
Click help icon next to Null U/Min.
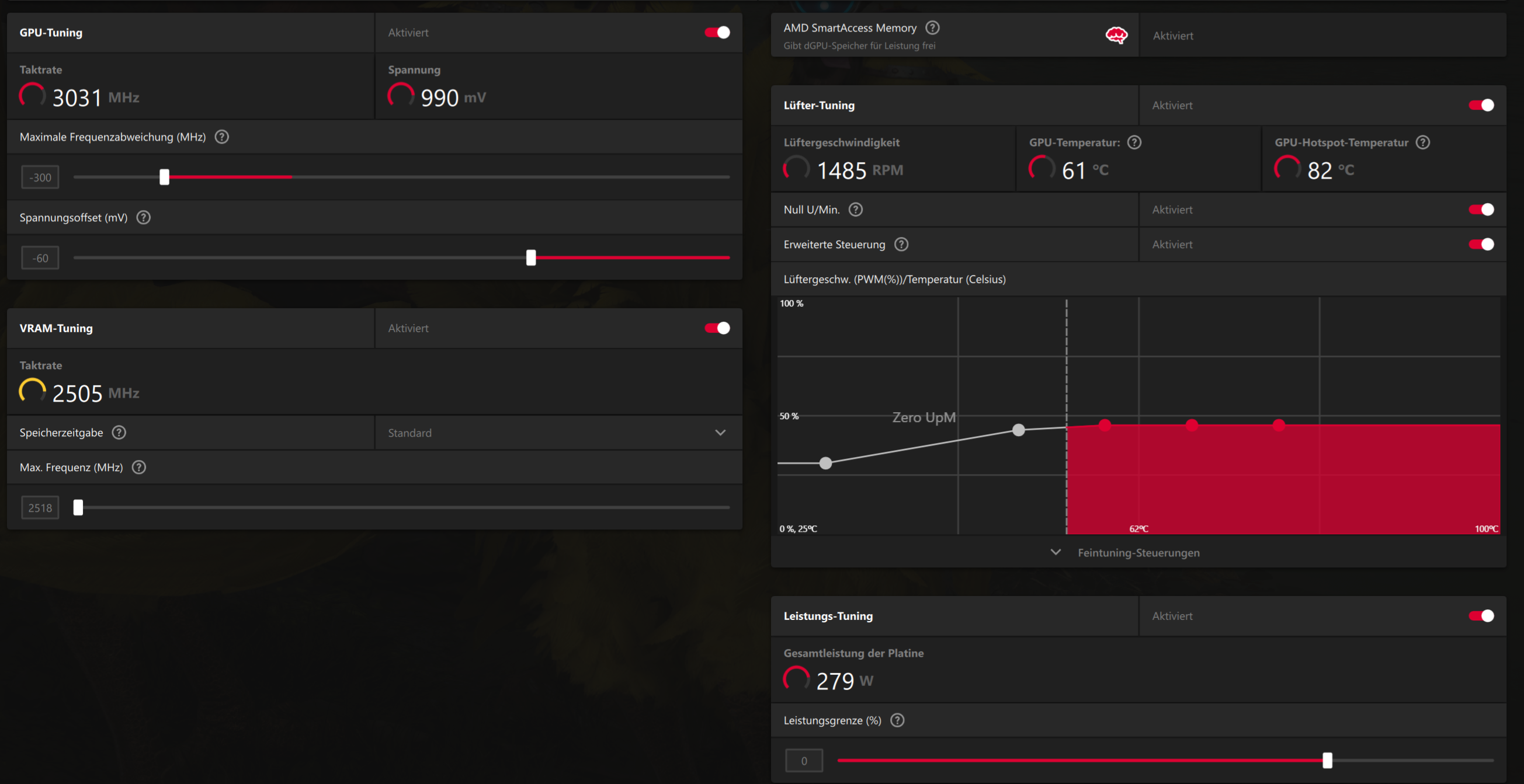tap(856, 210)
